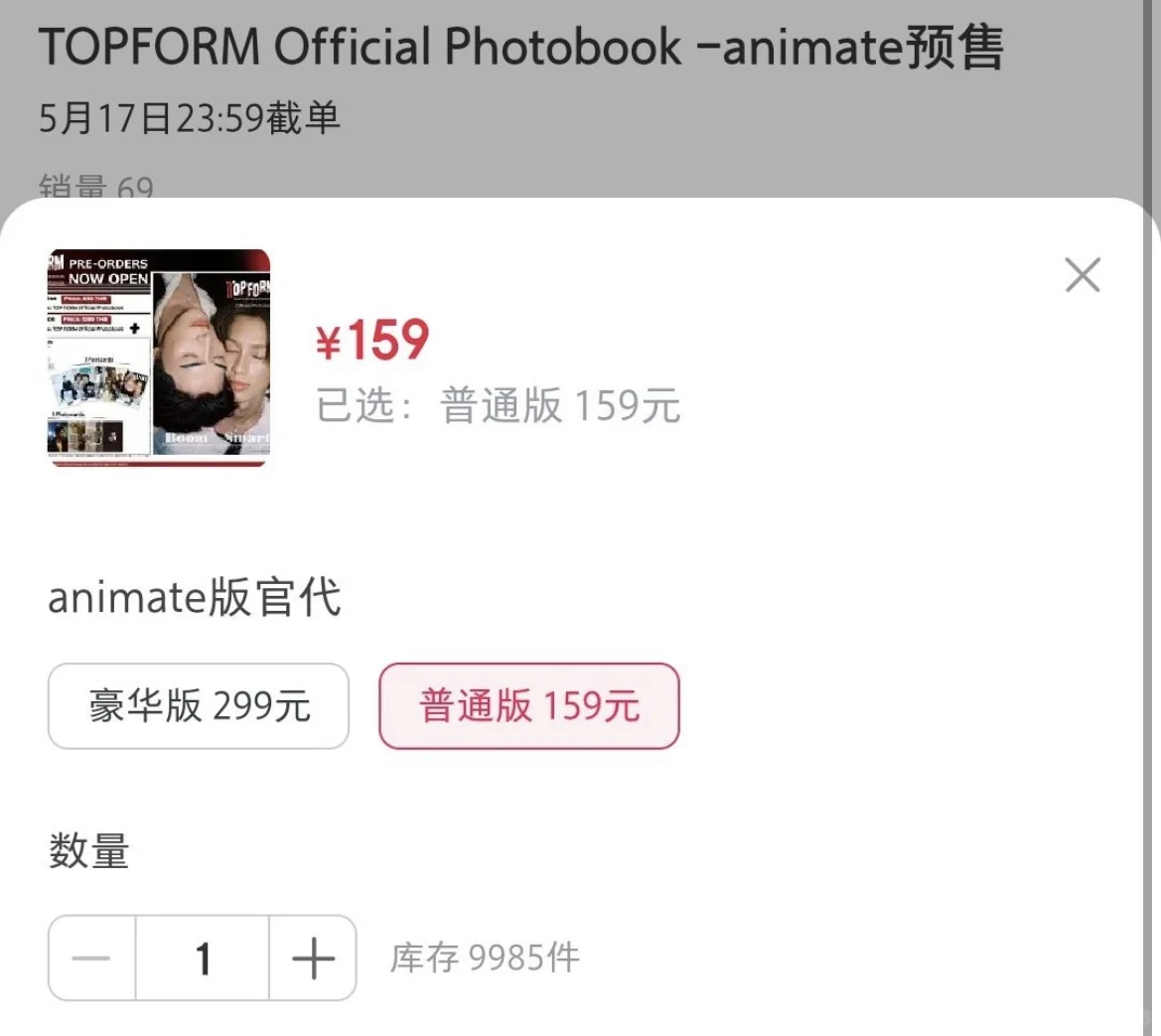Select the 豪华版 299元 option
This screenshot has height=1036, width=1161.
[199, 705]
